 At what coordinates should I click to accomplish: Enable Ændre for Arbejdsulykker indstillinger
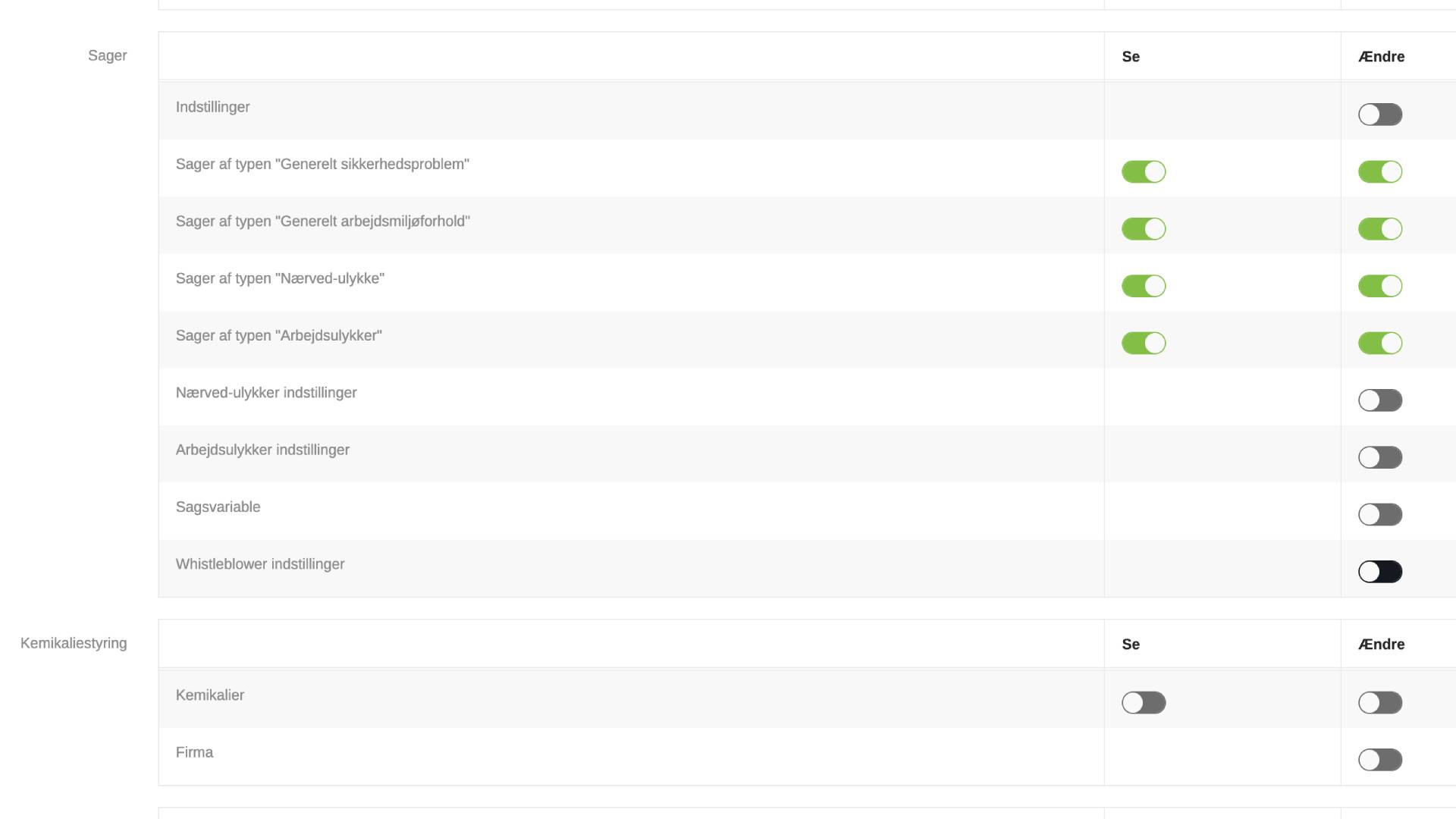tap(1380, 457)
